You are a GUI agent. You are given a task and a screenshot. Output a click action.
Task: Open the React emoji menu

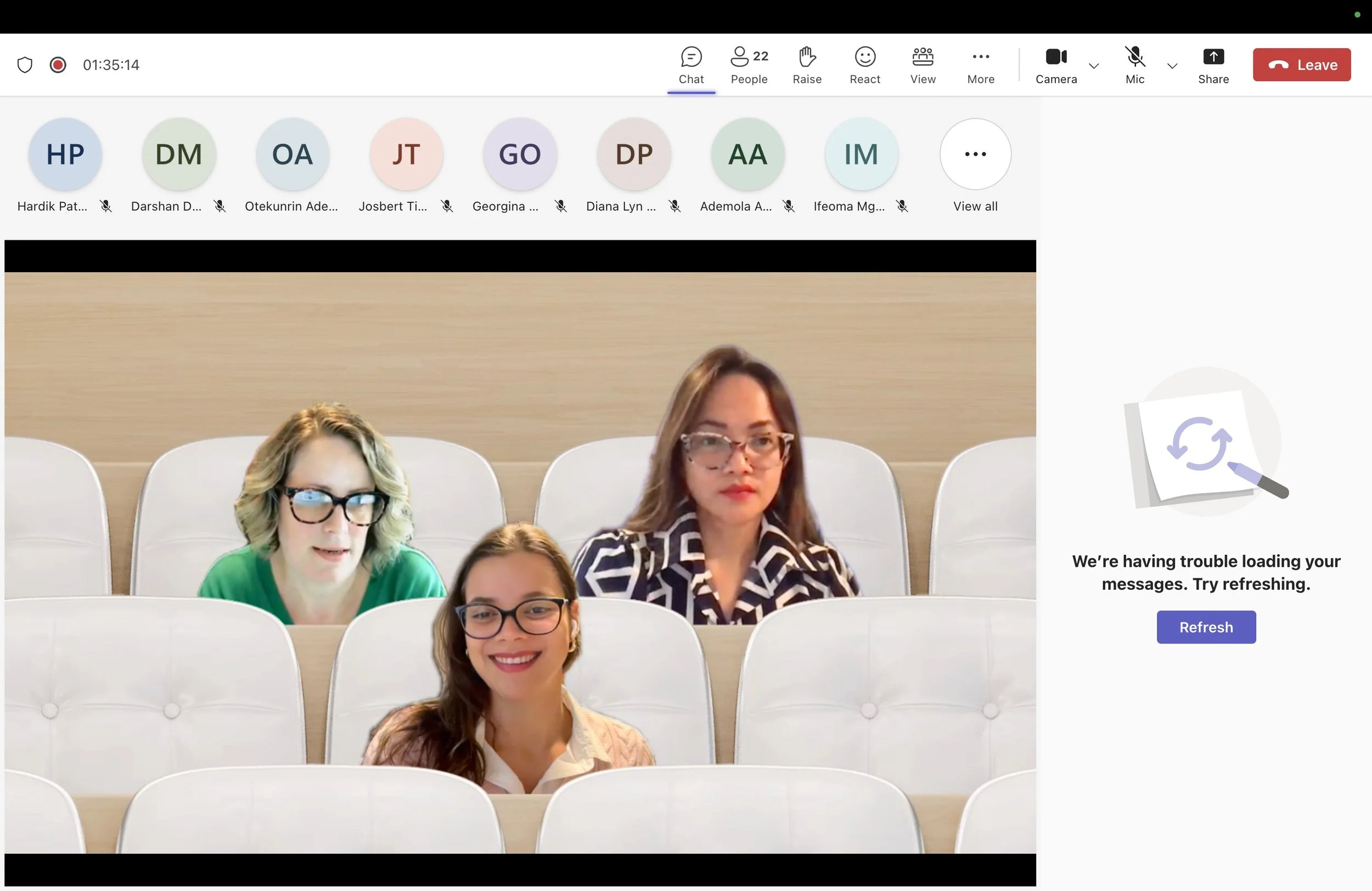click(x=864, y=65)
